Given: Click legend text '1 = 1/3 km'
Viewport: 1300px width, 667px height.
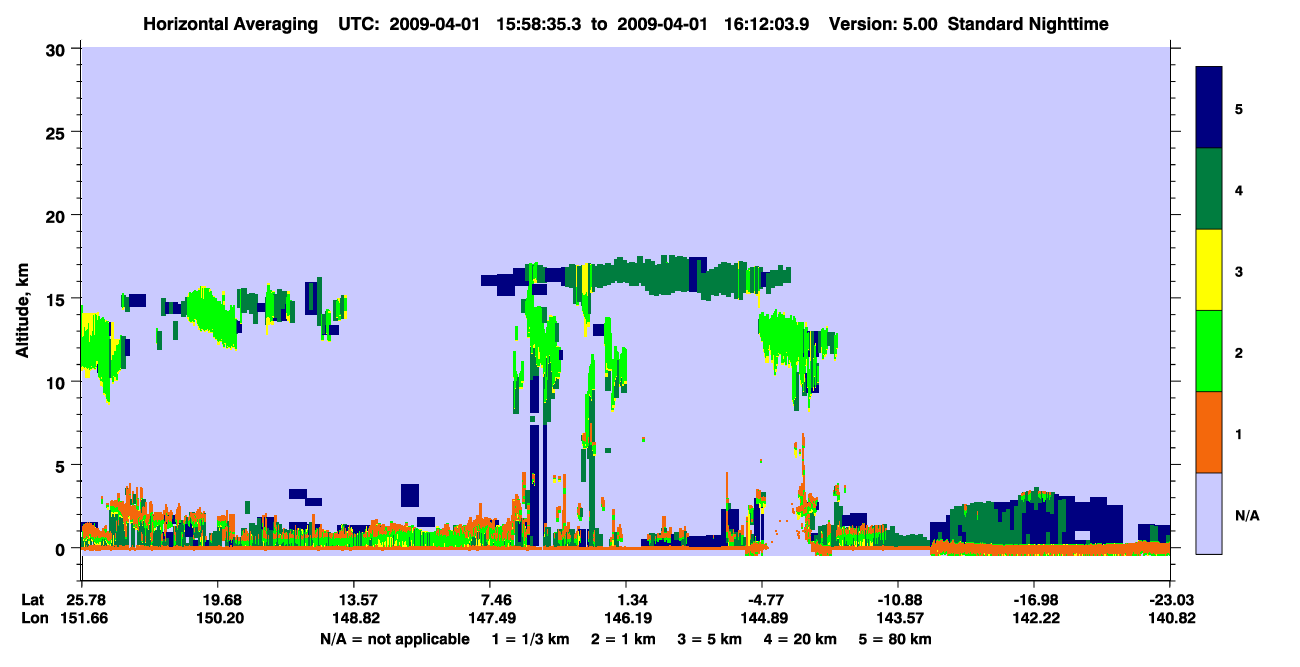Looking at the screenshot, I should [530, 639].
